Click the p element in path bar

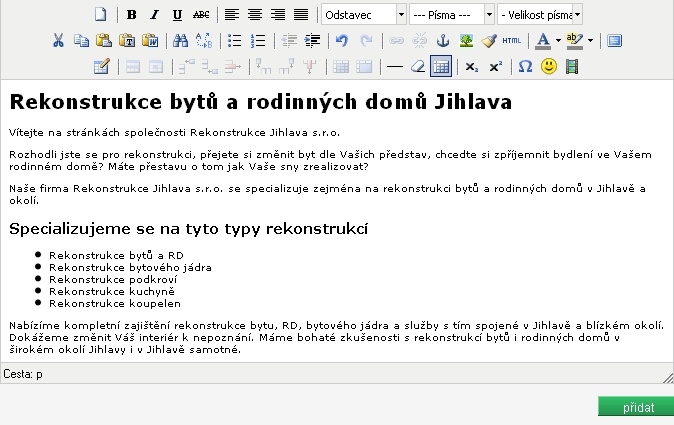[39, 374]
